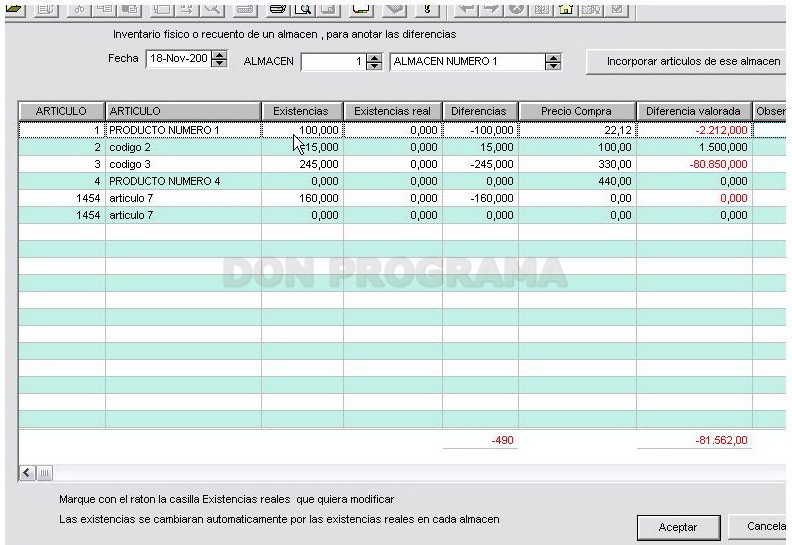Click the checkmark icon at toolbar end
Image resolution: width=792 pixels, height=545 pixels.
[x=617, y=9]
